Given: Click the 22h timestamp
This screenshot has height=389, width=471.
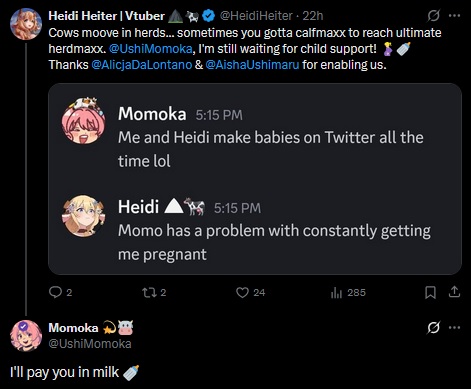Looking at the screenshot, I should click(x=313, y=16).
